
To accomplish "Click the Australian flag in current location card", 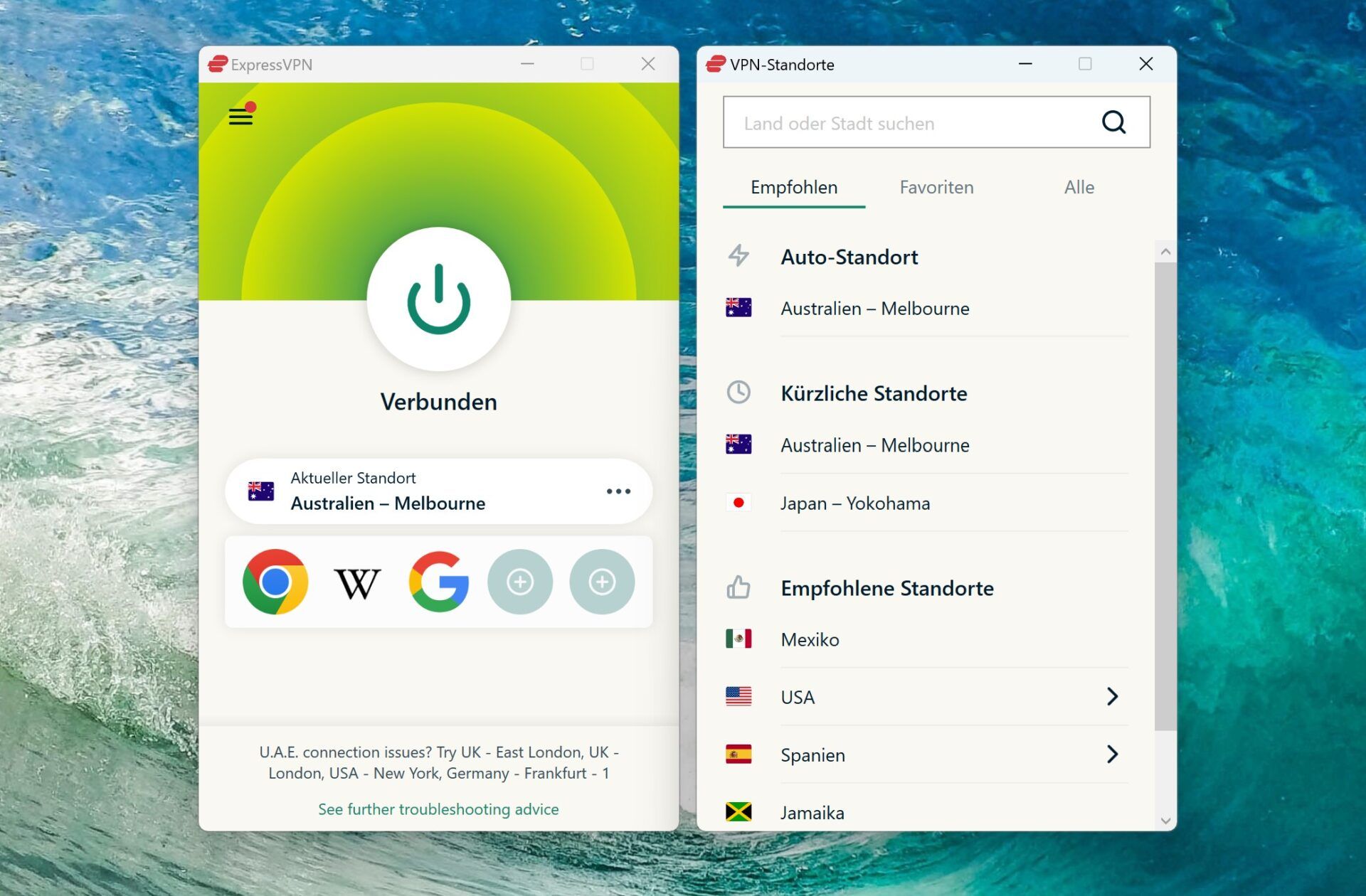I will coord(261,491).
